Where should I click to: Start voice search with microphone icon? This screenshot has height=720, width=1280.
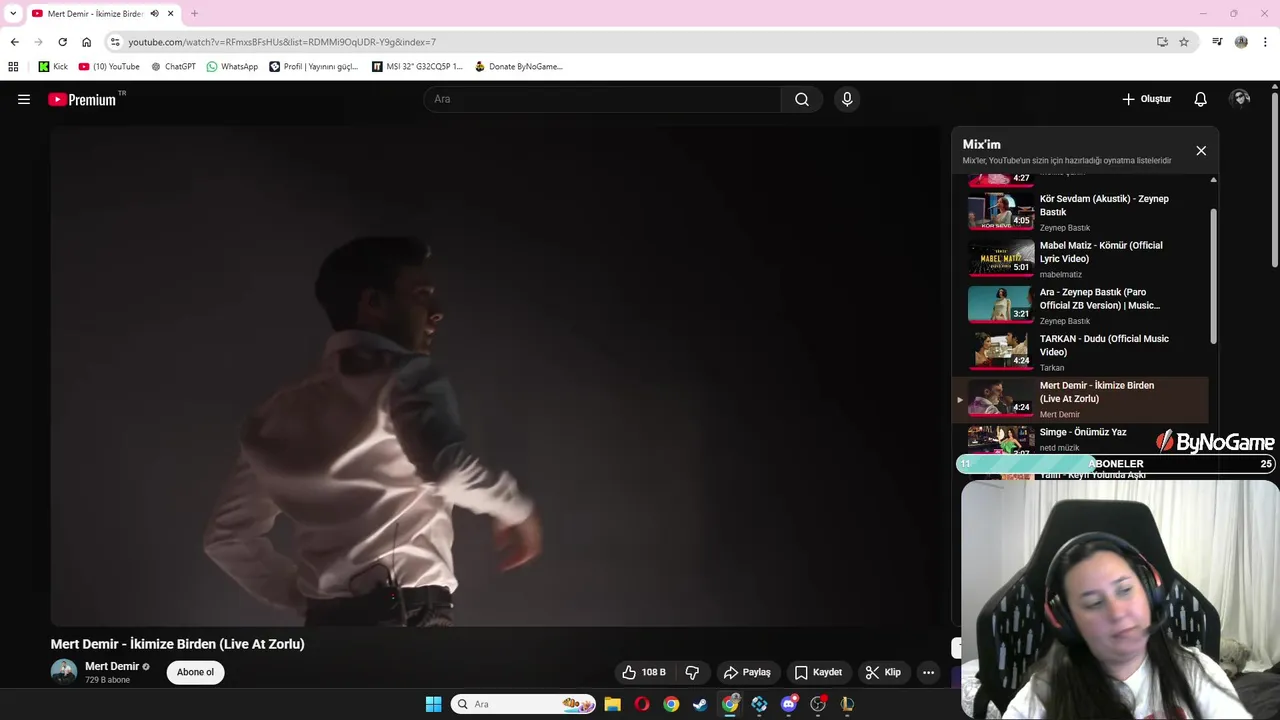847,99
